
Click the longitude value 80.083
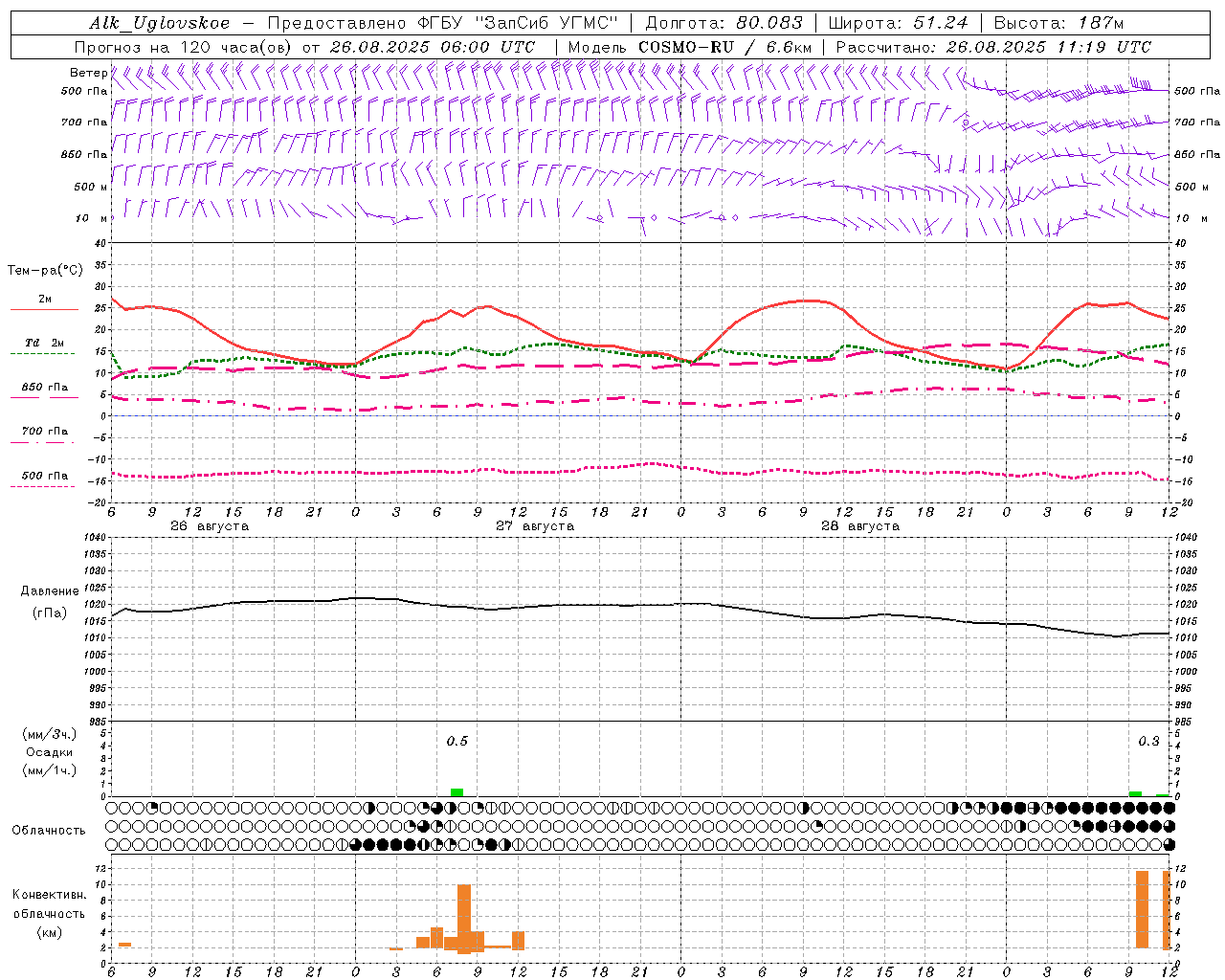click(768, 23)
